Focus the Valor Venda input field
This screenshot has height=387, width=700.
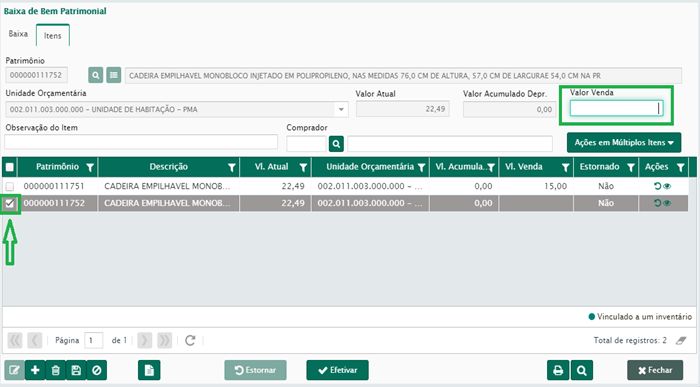click(616, 108)
